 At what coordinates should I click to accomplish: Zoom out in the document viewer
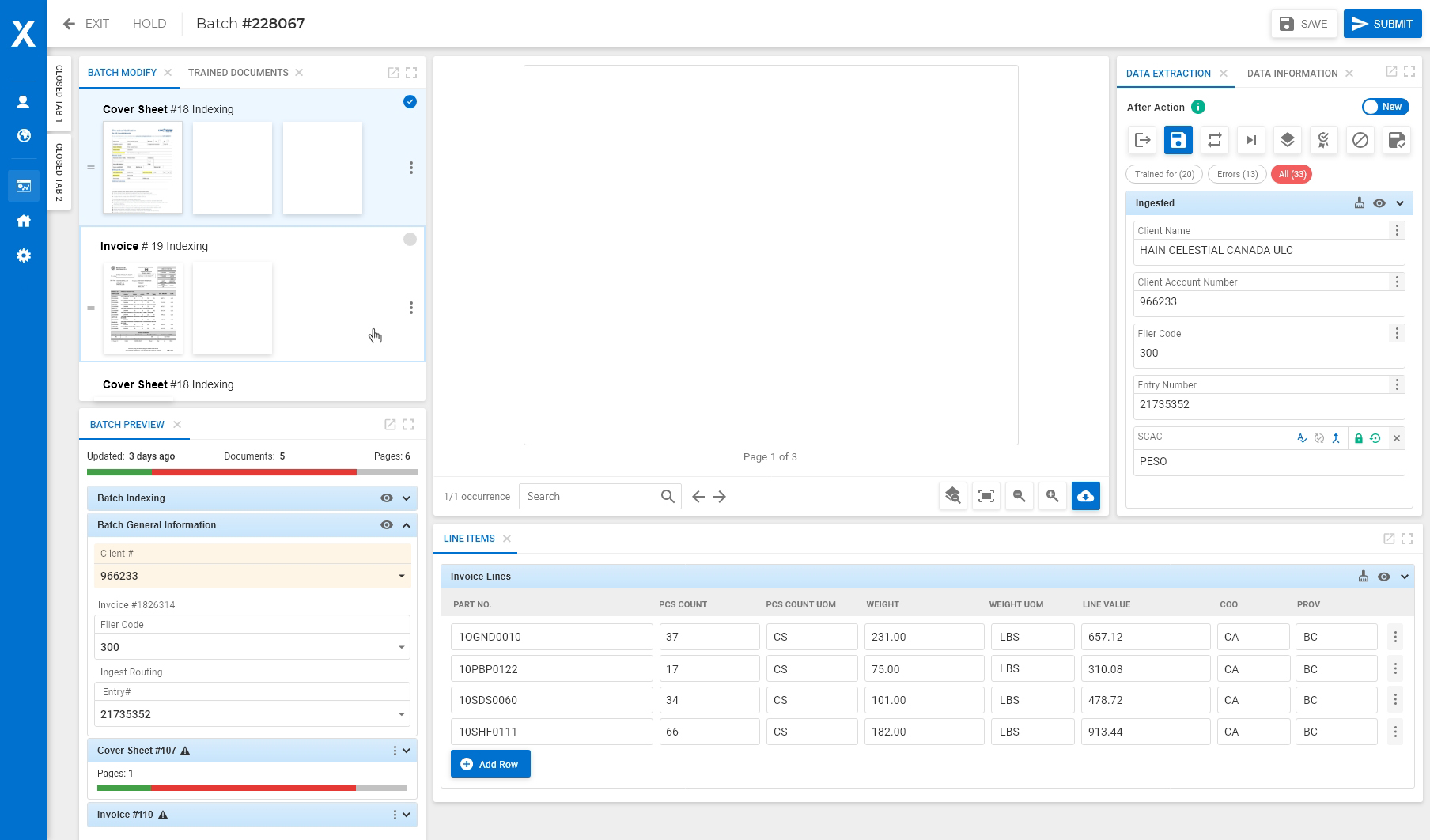1019,496
